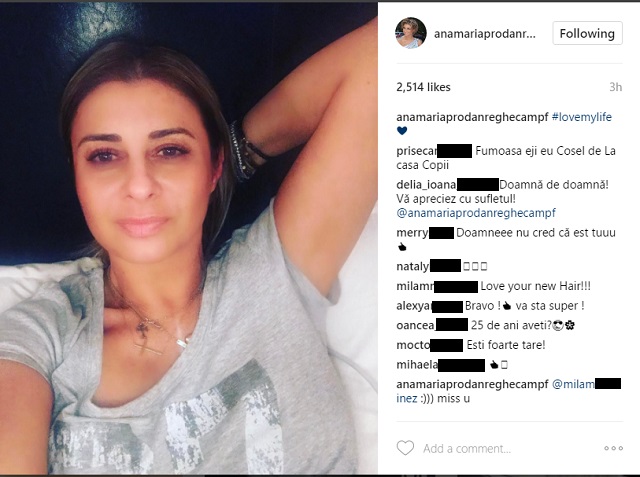Open the merry commenter profile

click(425, 233)
